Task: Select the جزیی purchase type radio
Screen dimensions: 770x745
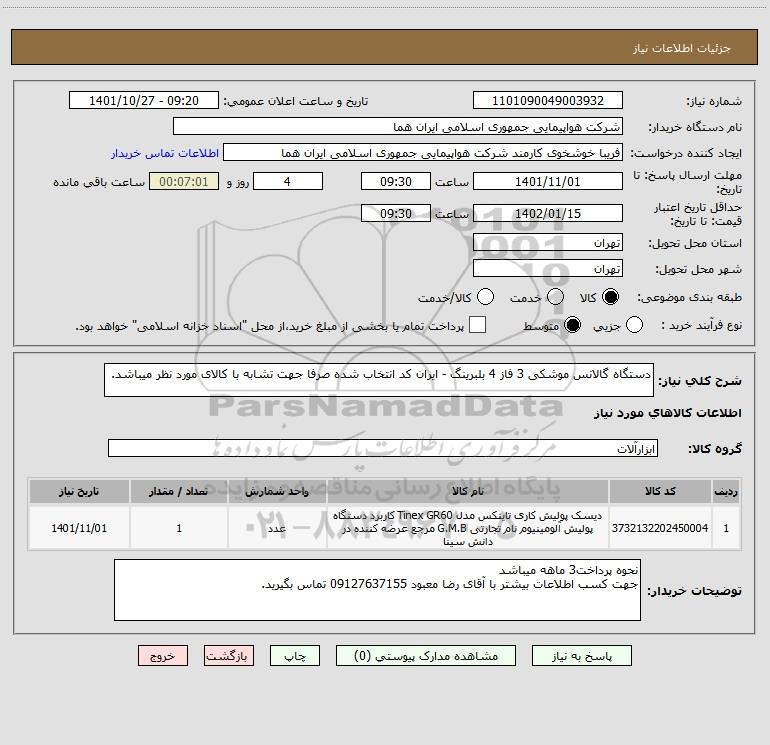Action: point(634,325)
